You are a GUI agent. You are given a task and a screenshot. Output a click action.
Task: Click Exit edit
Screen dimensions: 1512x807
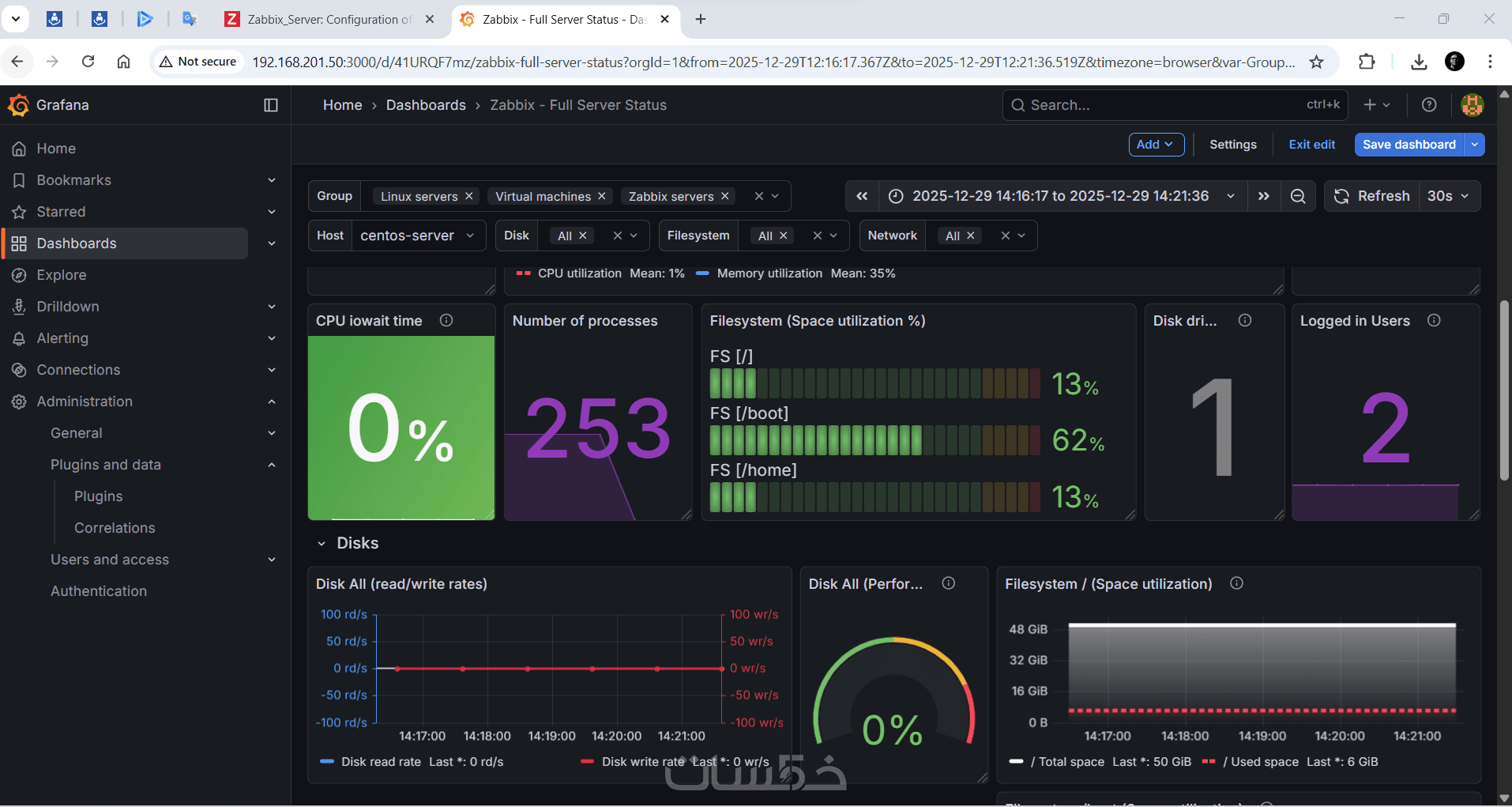(1311, 145)
